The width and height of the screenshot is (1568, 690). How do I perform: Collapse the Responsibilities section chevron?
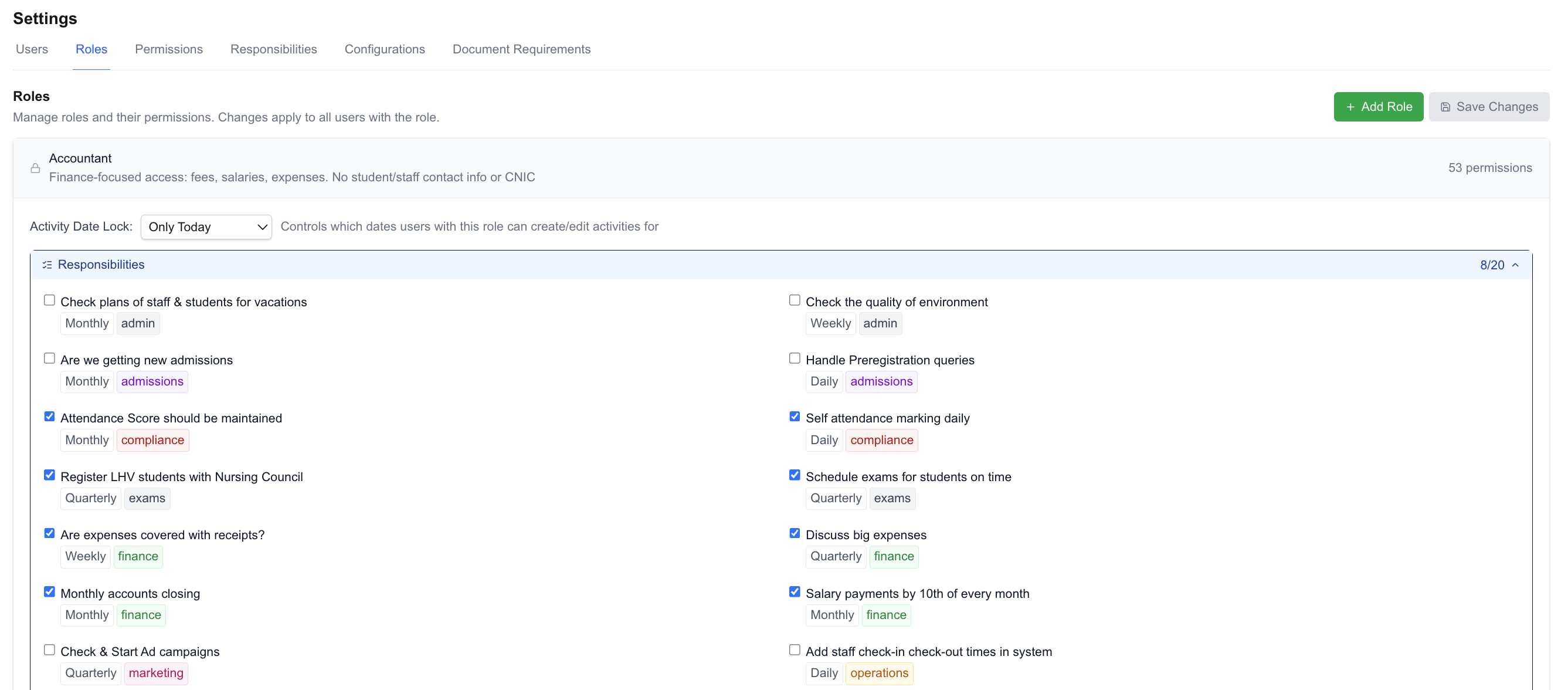1516,265
